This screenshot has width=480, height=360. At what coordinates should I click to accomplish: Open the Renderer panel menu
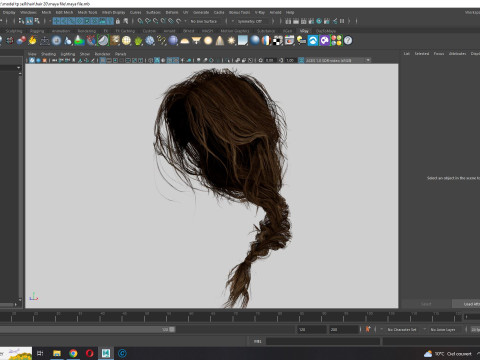[x=102, y=54]
